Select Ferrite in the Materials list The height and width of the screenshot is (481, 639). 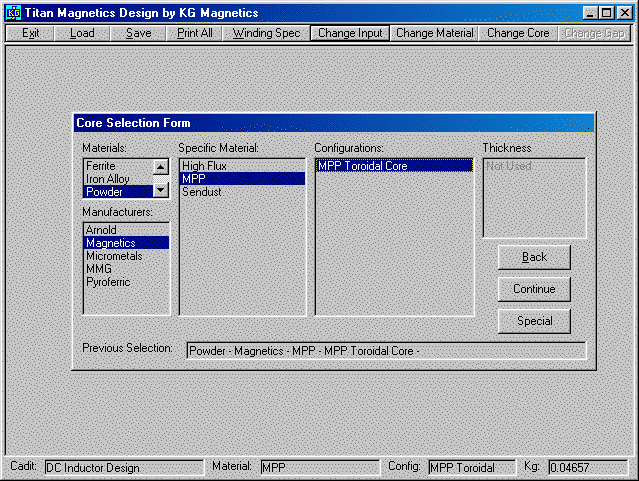(118, 166)
